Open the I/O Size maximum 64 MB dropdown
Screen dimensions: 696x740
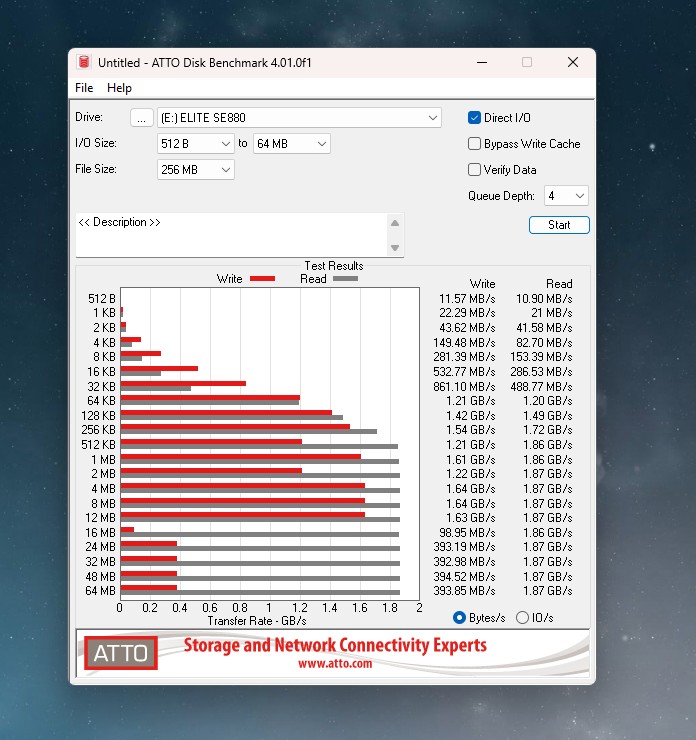(292, 143)
